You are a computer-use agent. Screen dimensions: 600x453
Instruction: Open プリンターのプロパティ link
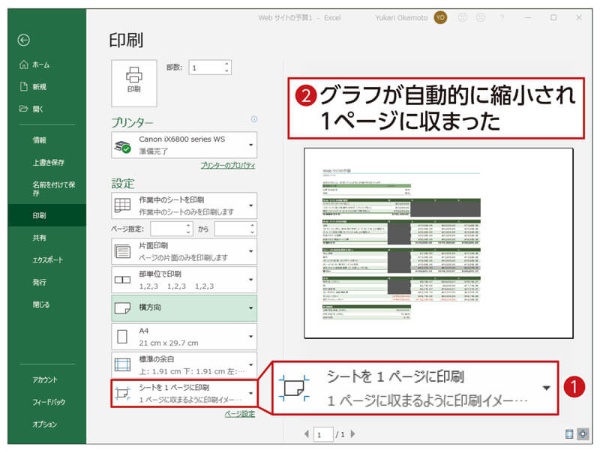pyautogui.click(x=228, y=165)
